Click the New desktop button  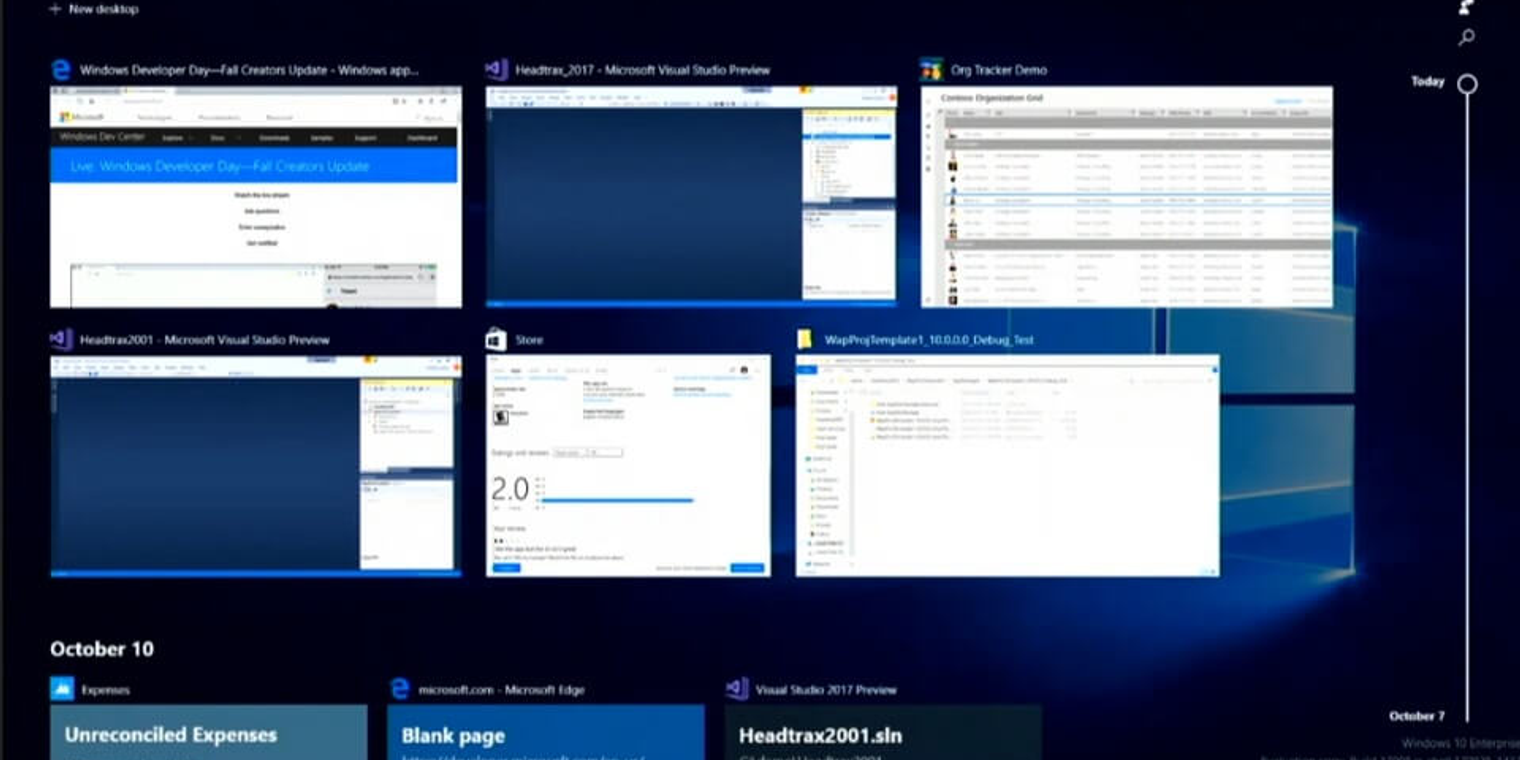coord(94,9)
